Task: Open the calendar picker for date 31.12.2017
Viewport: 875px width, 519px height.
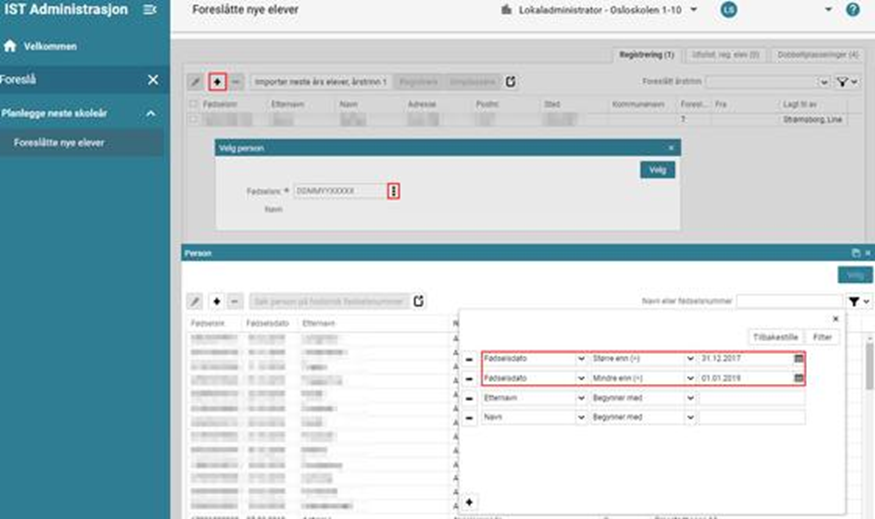Action: [x=798, y=357]
